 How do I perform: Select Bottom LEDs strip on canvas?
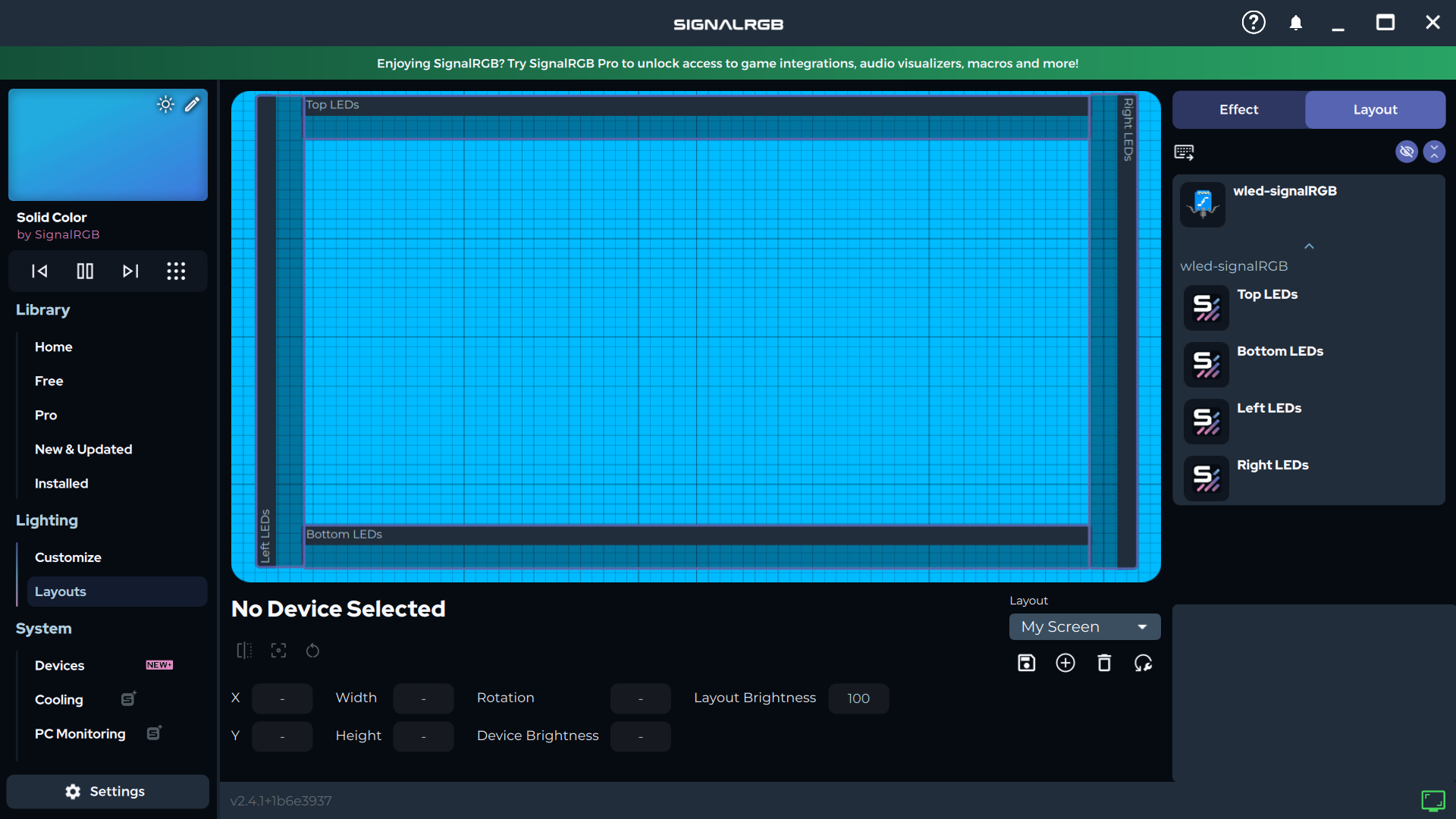[696, 546]
